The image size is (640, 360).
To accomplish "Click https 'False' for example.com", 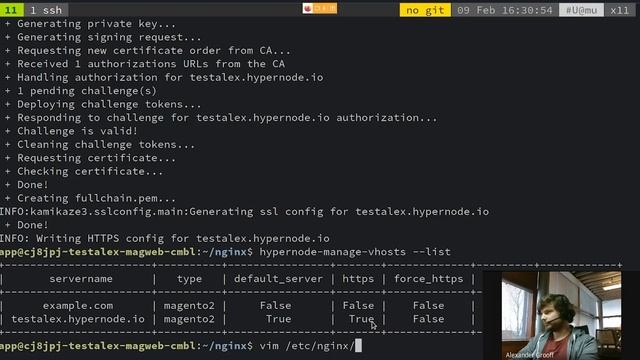I will 358,306.
